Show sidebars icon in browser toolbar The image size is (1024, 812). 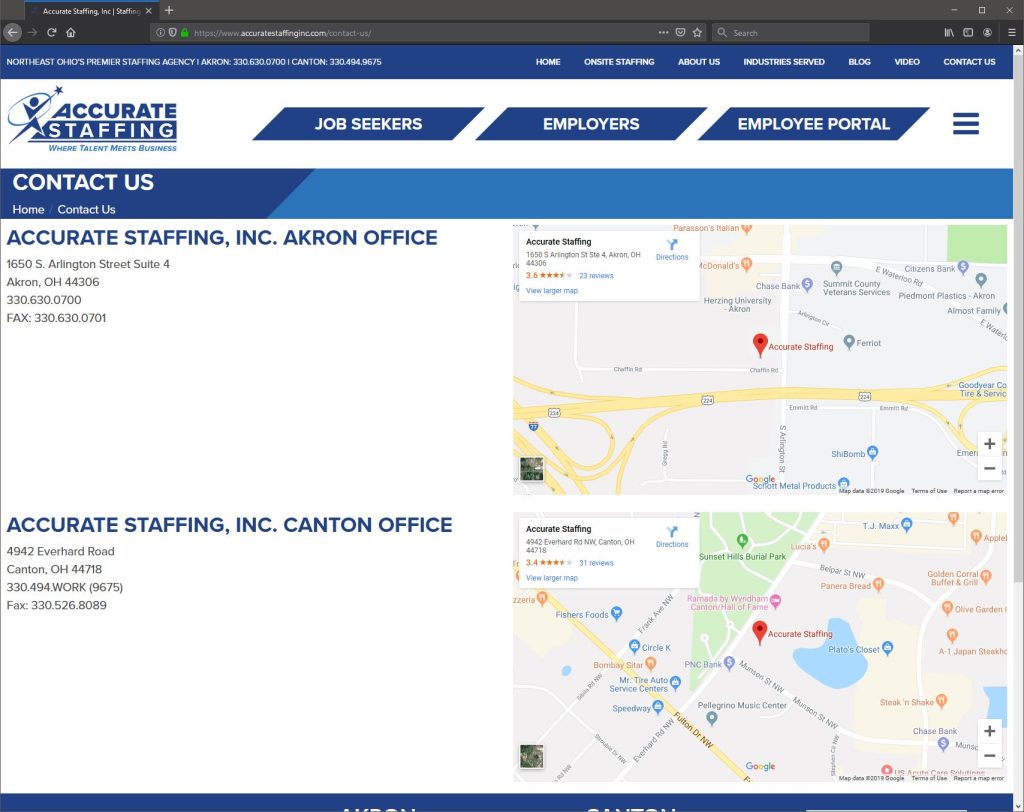(968, 32)
